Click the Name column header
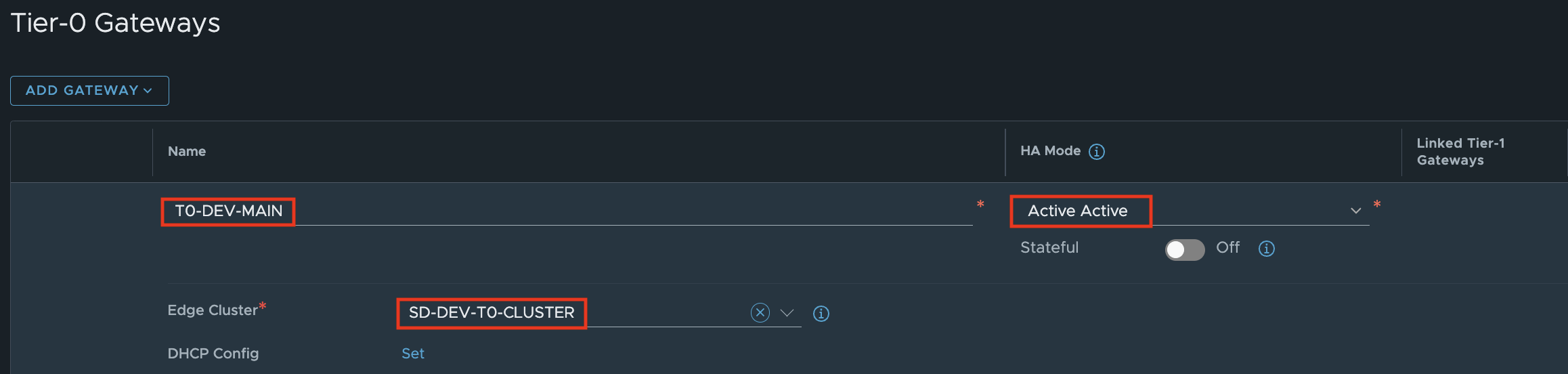 (x=187, y=151)
